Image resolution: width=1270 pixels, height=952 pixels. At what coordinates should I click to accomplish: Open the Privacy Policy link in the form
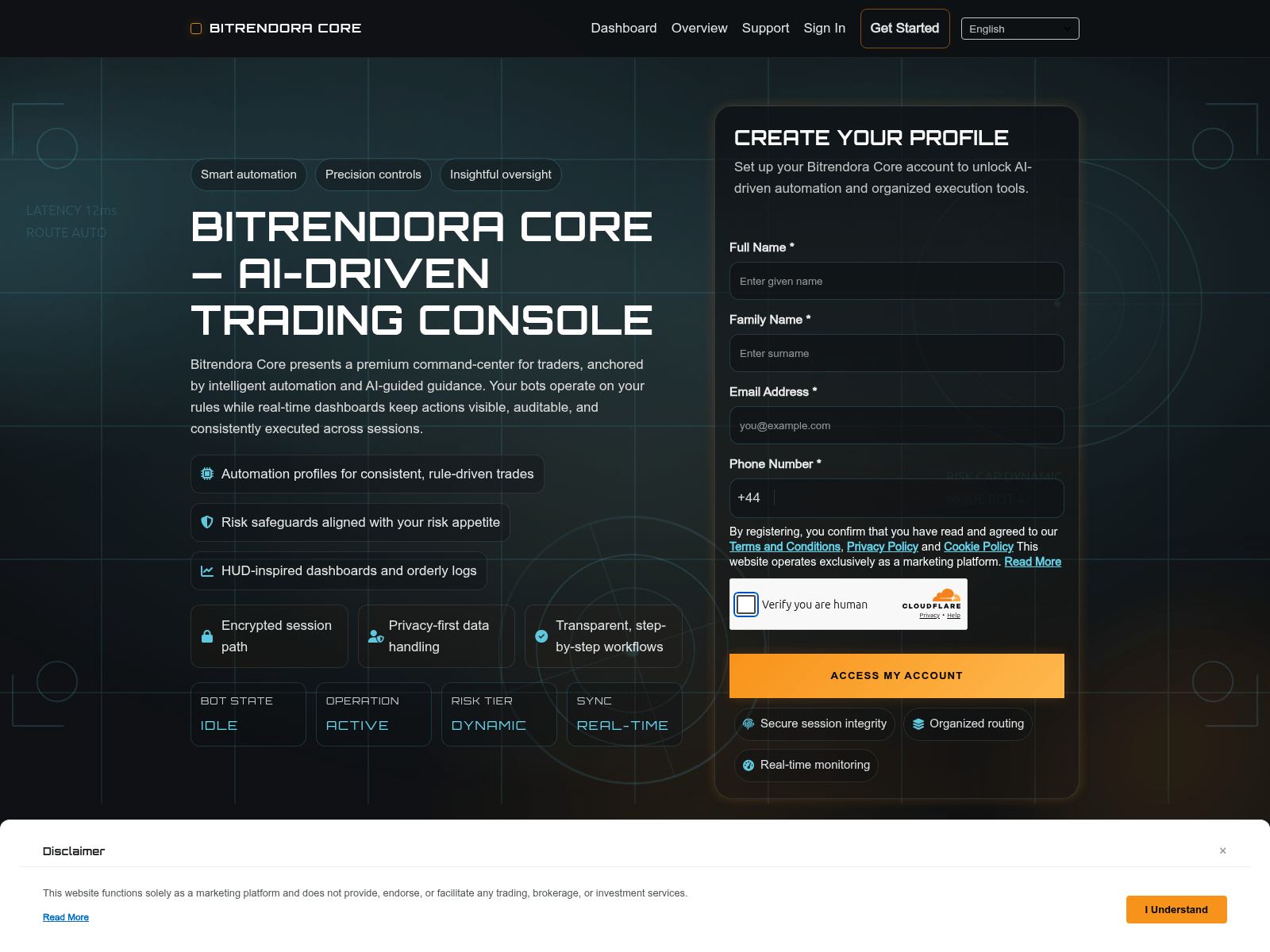point(883,547)
